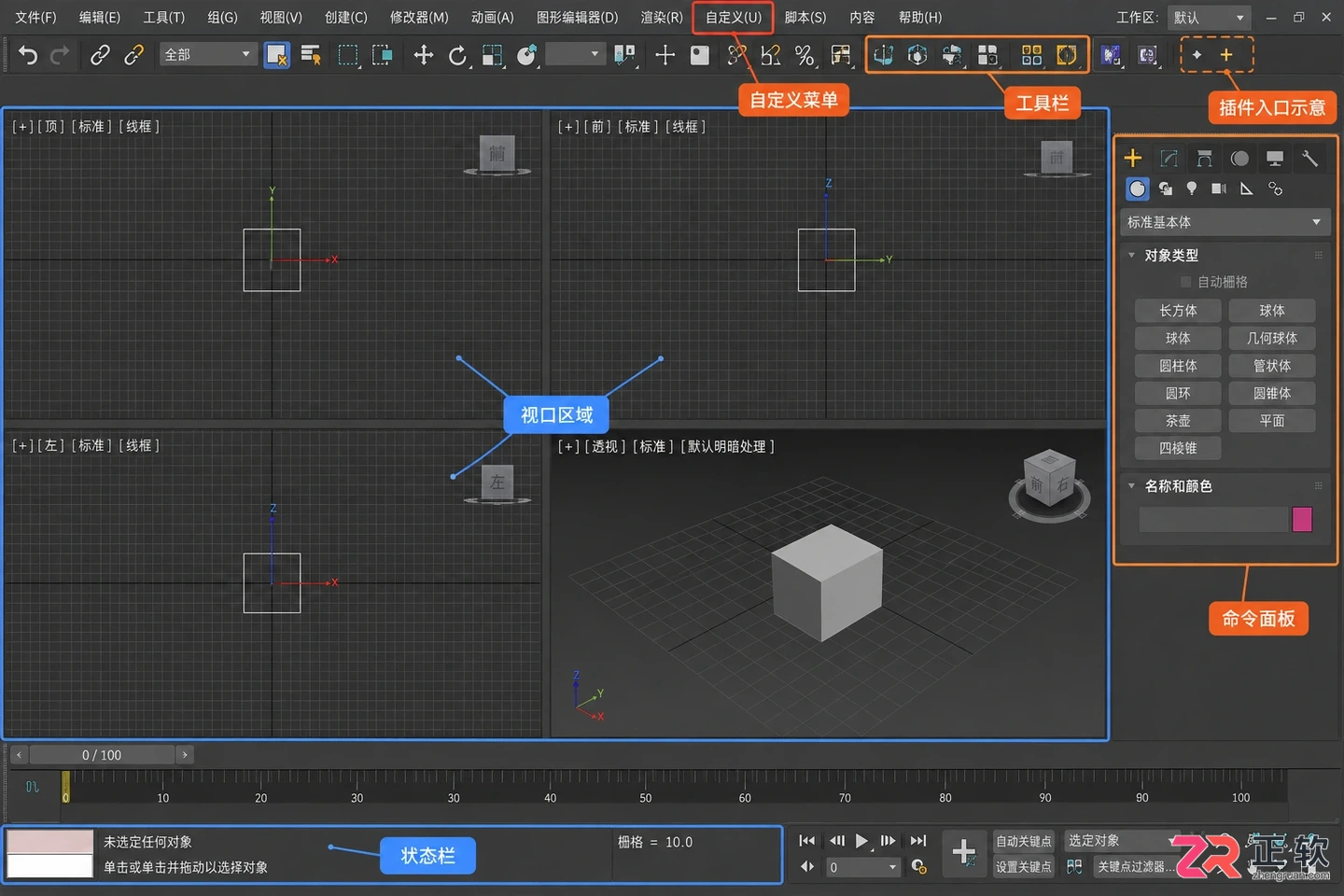Open the 选定对象 key dropdown
1344x896 pixels.
click(x=1122, y=842)
